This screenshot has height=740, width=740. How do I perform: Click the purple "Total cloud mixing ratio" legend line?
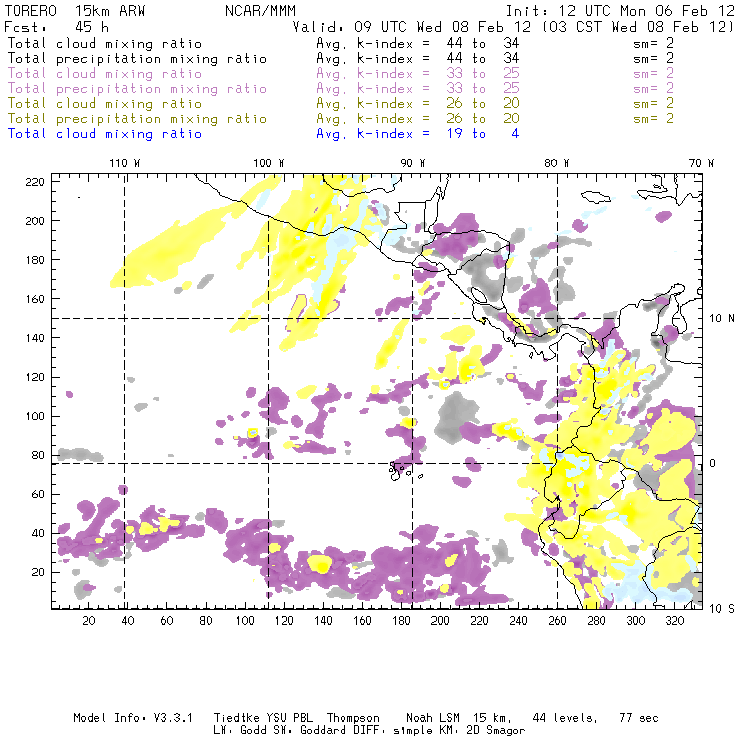(x=105, y=74)
